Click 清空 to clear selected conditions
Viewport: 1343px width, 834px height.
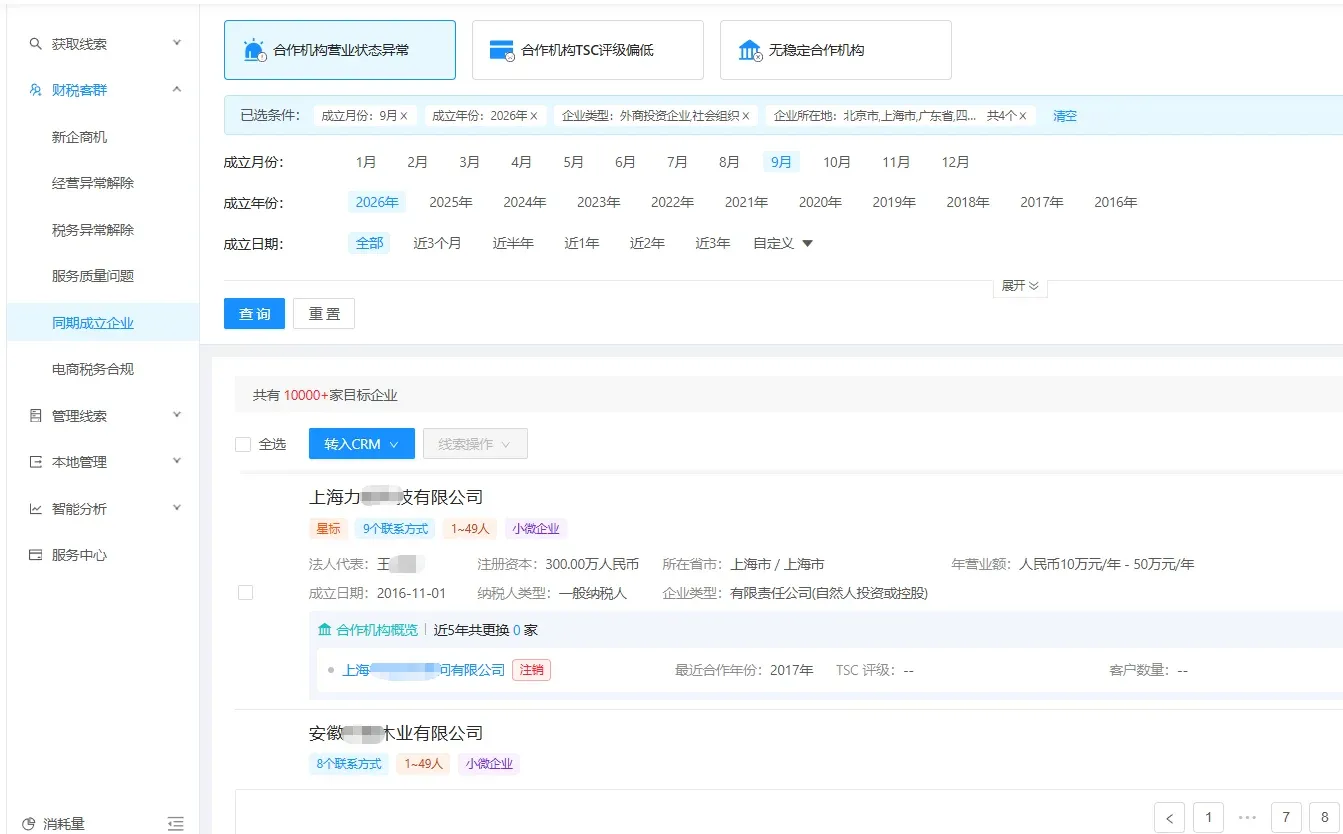(1065, 116)
